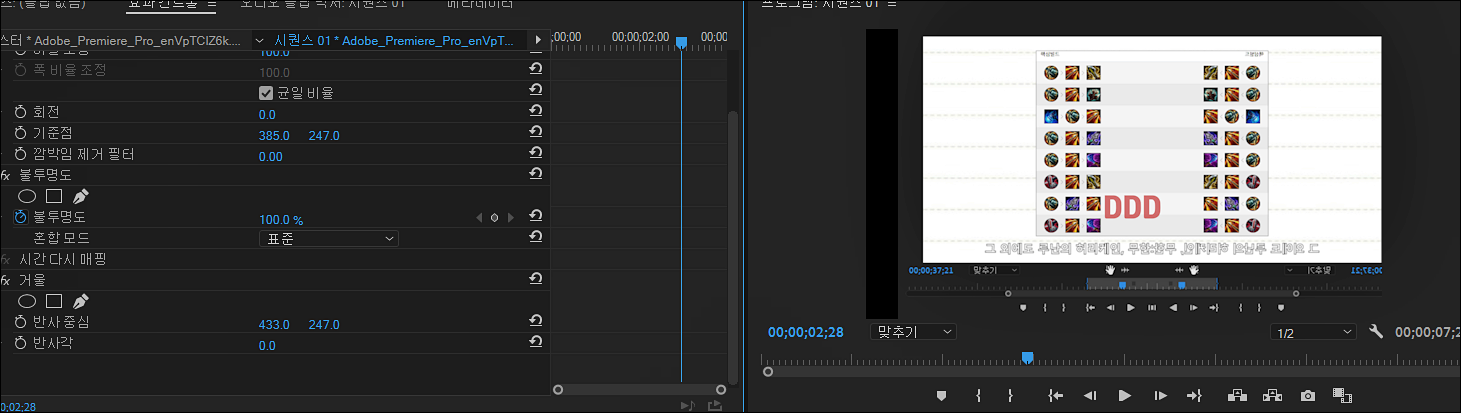Step forward one frame
The height and width of the screenshot is (413, 1461).
(x=1160, y=396)
